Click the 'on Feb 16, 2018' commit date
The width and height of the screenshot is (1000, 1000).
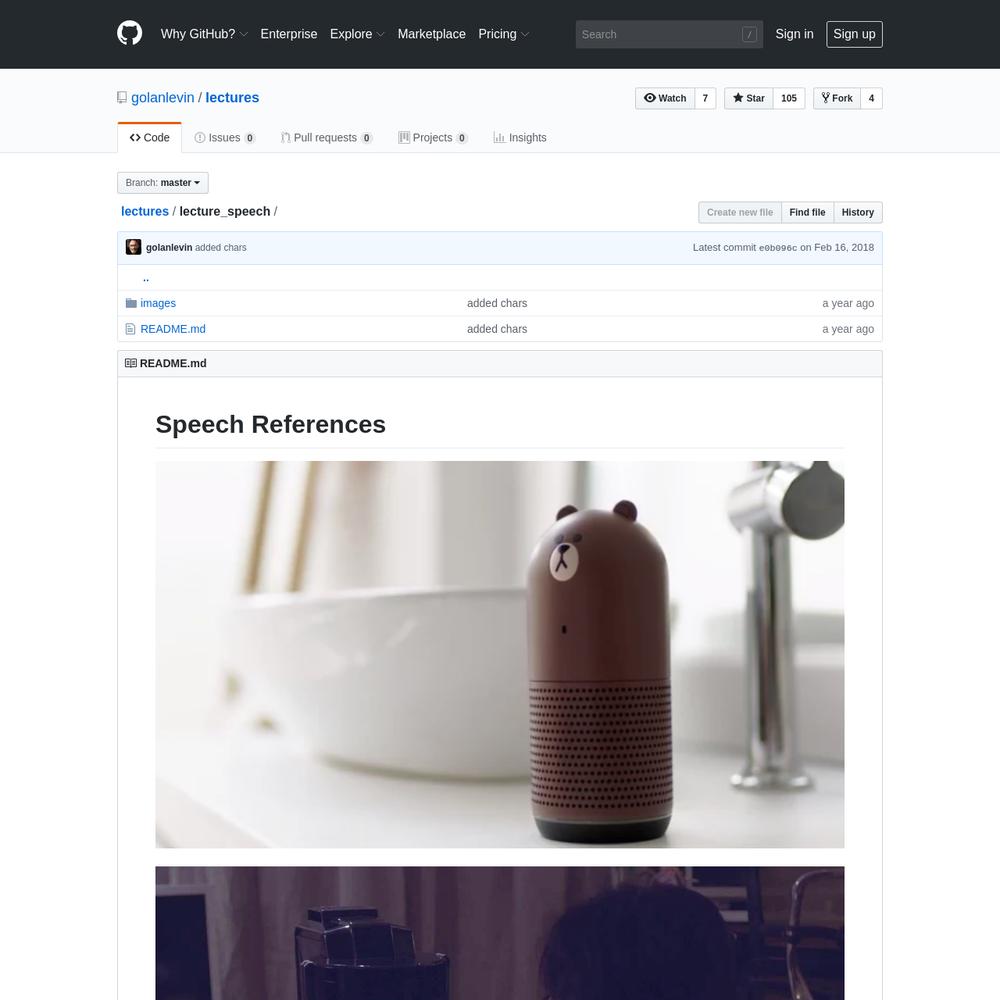837,247
